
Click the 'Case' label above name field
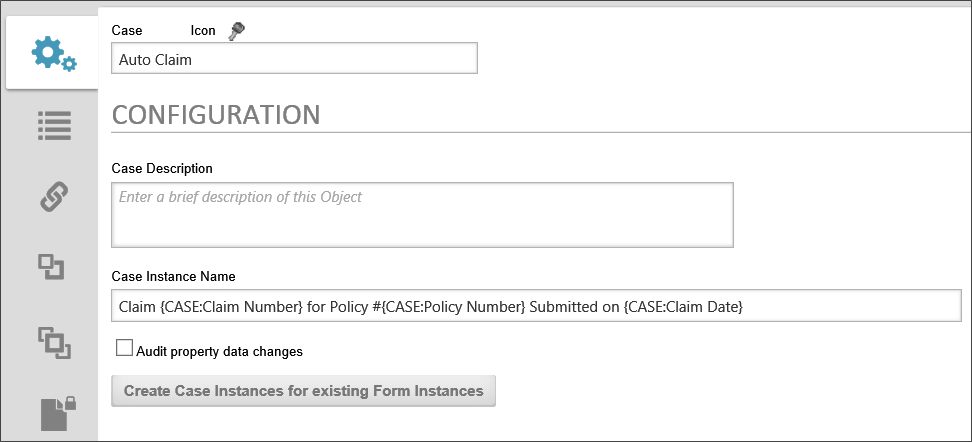tap(127, 31)
